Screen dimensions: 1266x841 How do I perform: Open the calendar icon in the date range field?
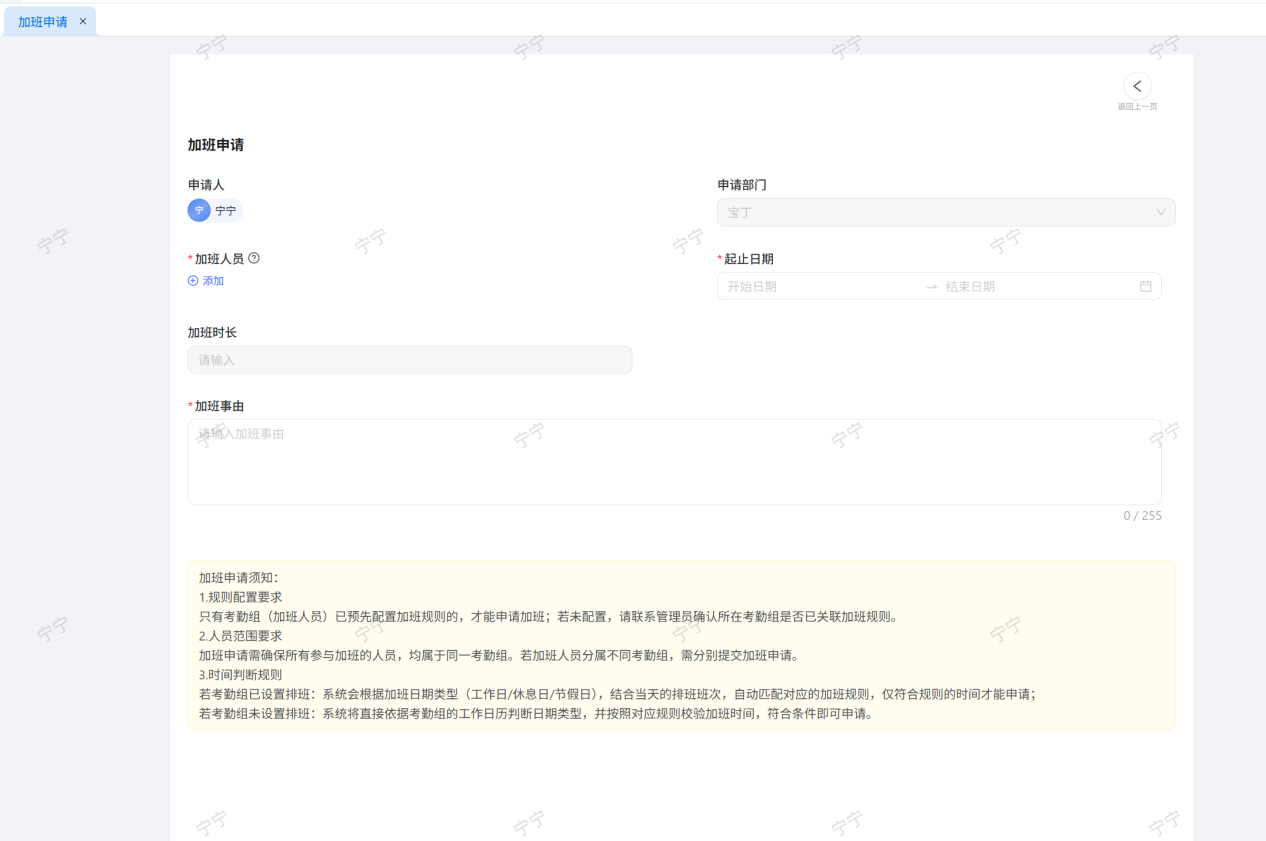coord(1145,286)
